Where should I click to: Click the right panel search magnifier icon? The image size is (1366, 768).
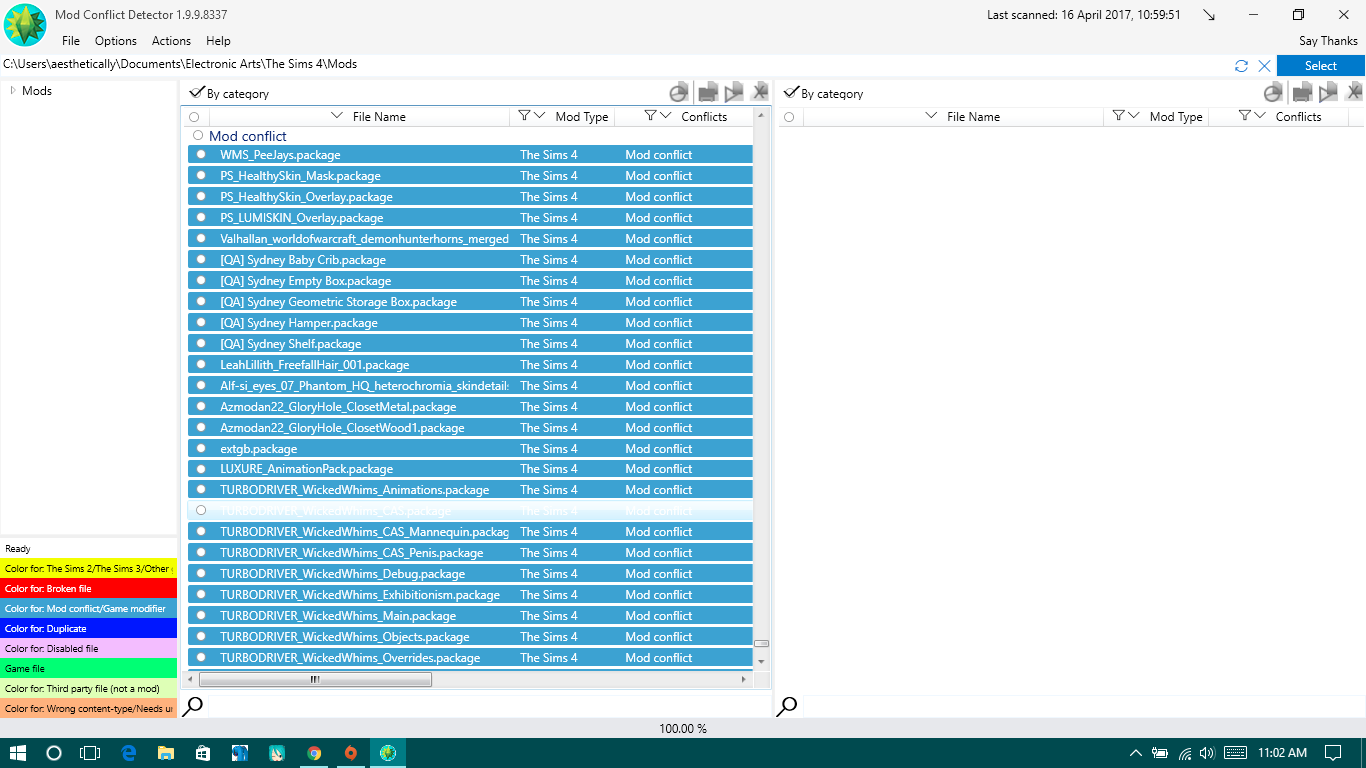[787, 706]
